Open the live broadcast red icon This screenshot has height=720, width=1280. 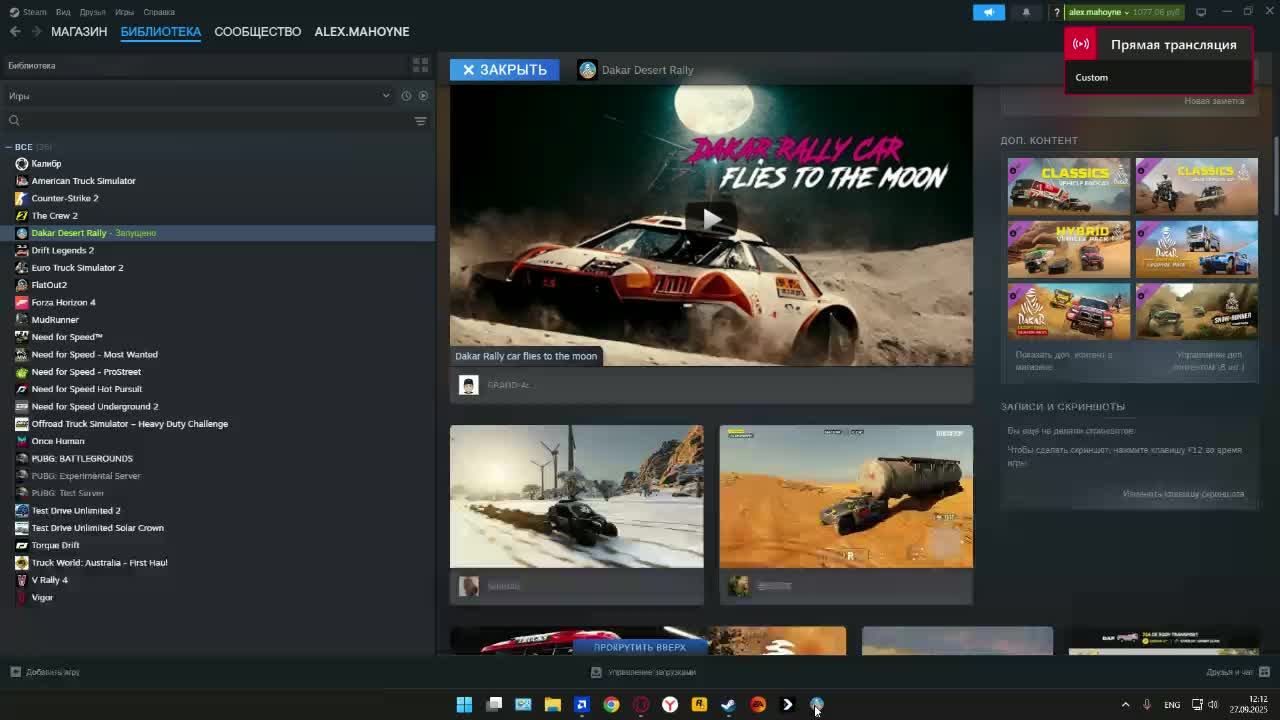(x=1081, y=44)
